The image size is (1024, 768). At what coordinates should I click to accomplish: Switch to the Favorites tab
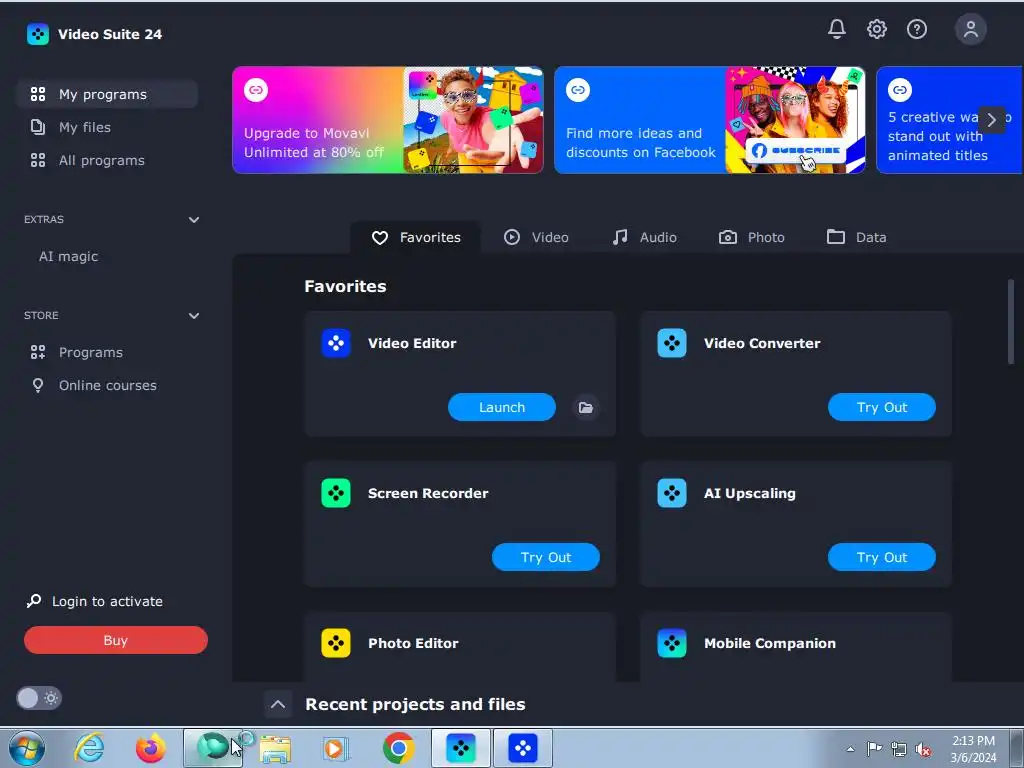(x=416, y=237)
